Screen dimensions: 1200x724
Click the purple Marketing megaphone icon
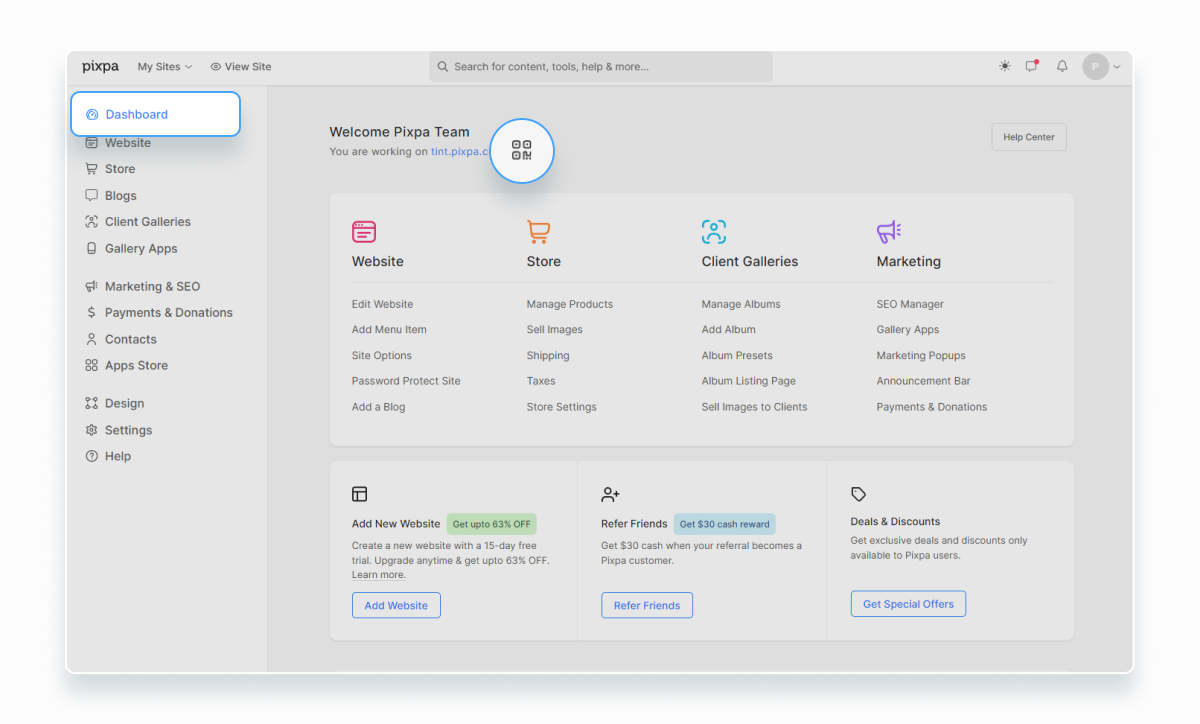[x=889, y=232]
